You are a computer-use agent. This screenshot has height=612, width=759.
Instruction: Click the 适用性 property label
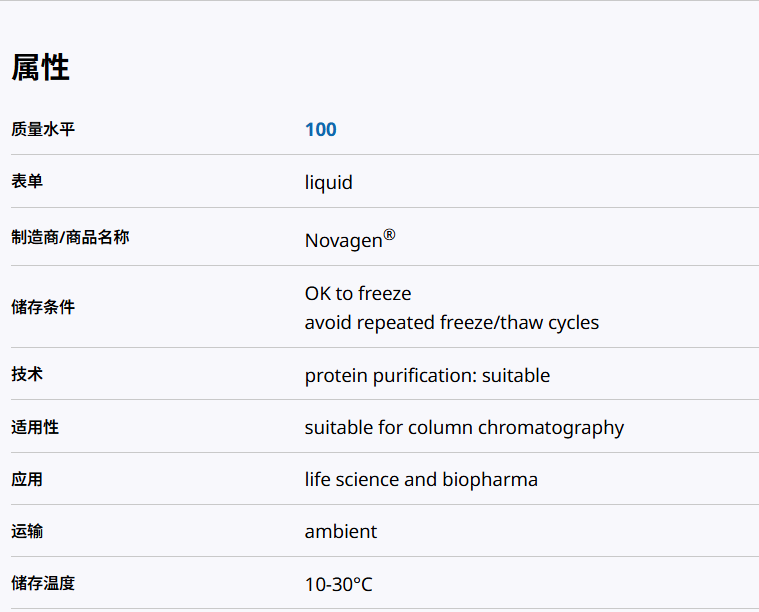click(x=35, y=427)
